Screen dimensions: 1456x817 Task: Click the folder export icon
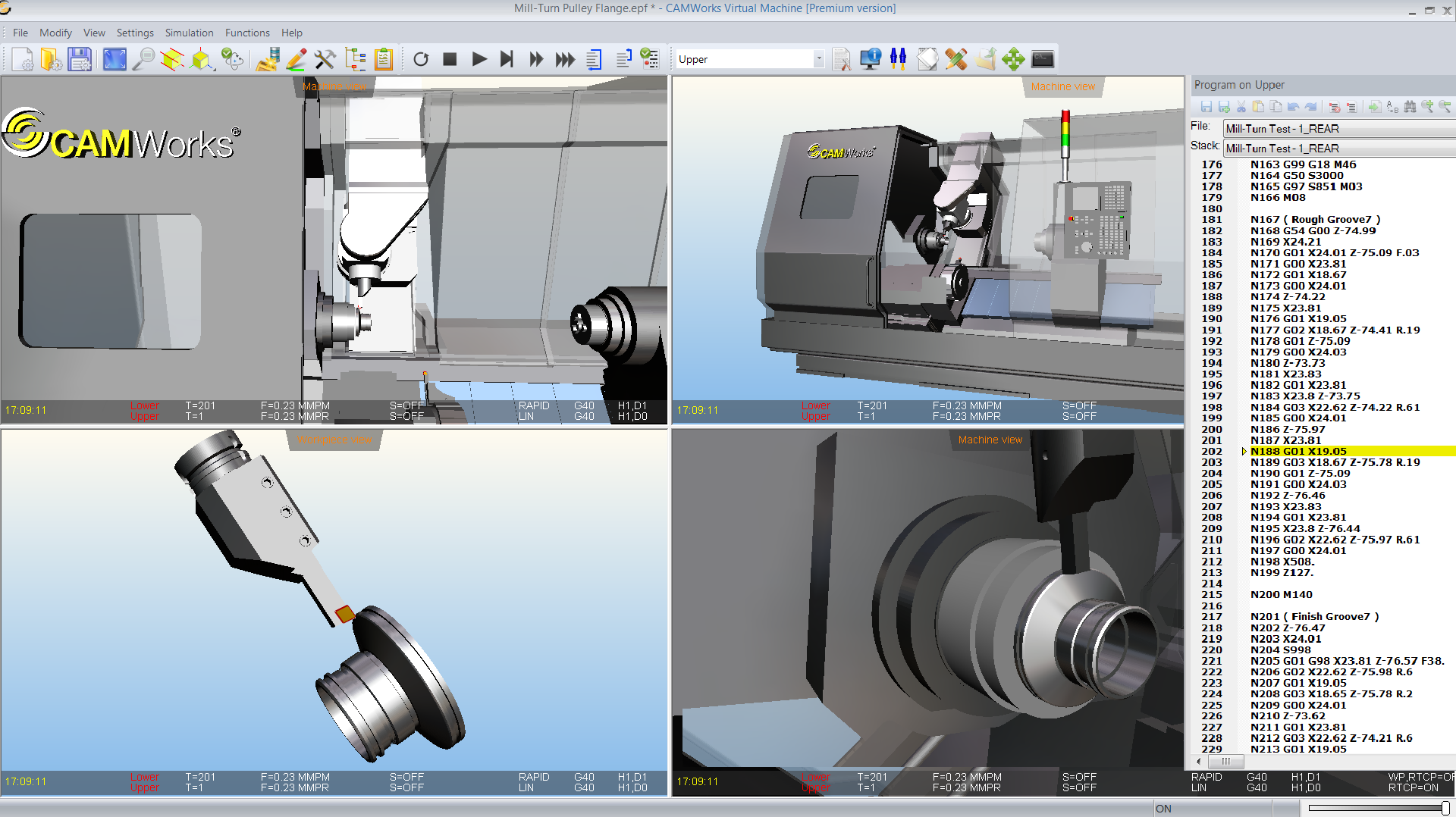coord(985,59)
